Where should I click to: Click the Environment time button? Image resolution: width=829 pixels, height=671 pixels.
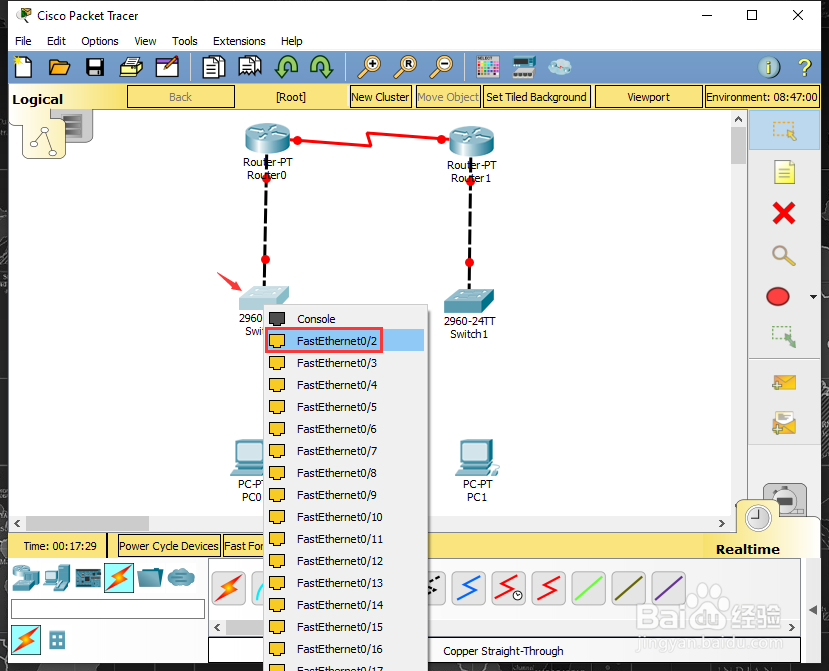762,97
